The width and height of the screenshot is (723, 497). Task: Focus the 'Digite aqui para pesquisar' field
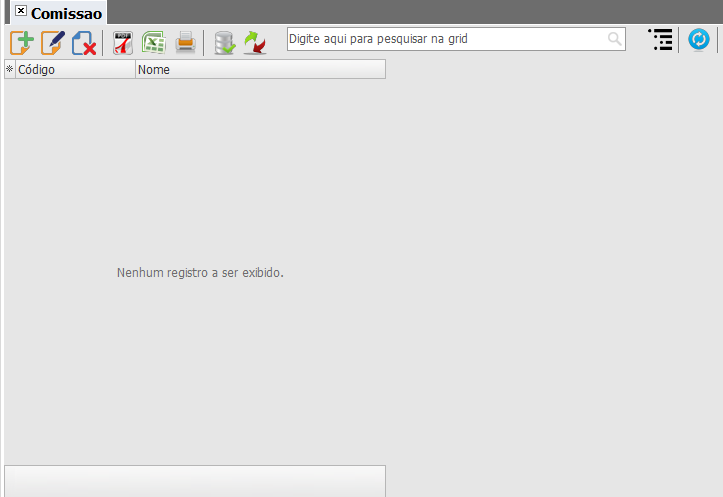click(445, 39)
